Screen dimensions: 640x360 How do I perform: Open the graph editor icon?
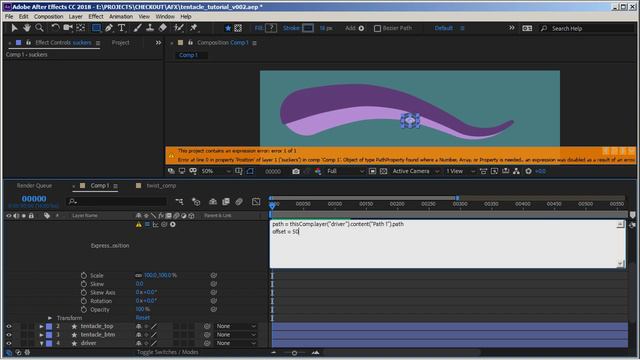256,202
